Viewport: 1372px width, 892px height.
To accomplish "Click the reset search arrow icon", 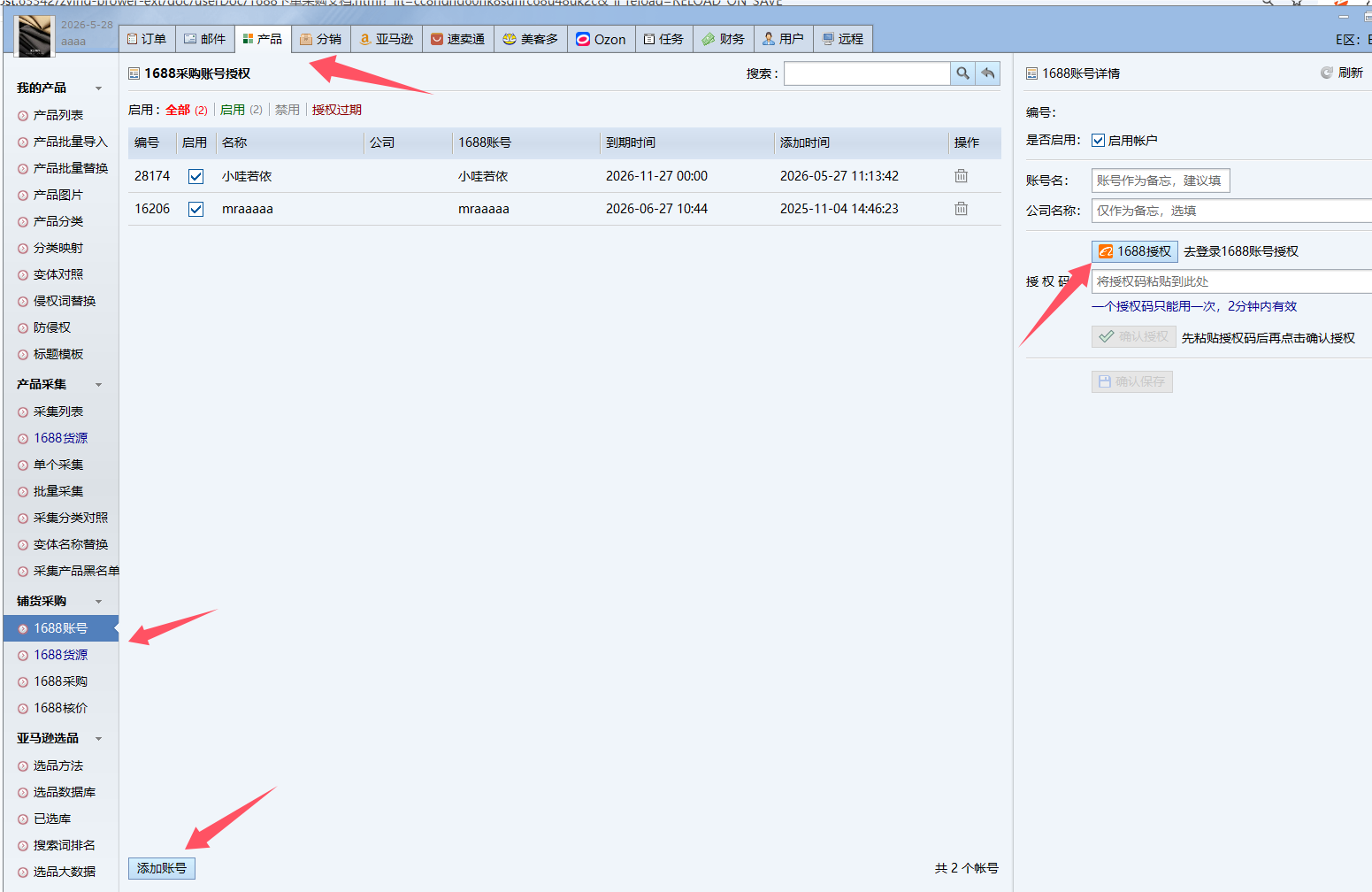I will [x=988, y=73].
